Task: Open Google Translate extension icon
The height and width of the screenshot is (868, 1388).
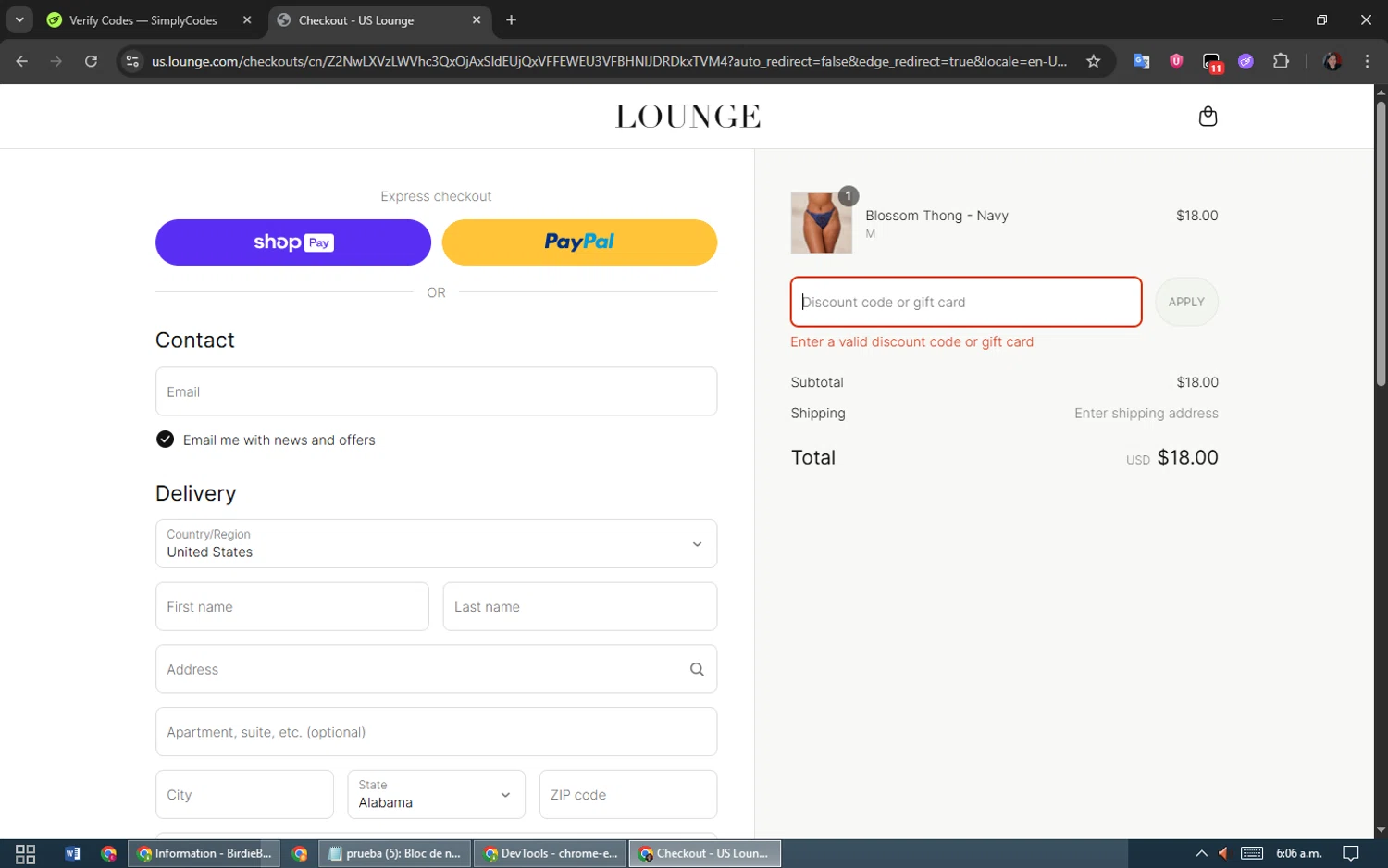Action: 1142,61
